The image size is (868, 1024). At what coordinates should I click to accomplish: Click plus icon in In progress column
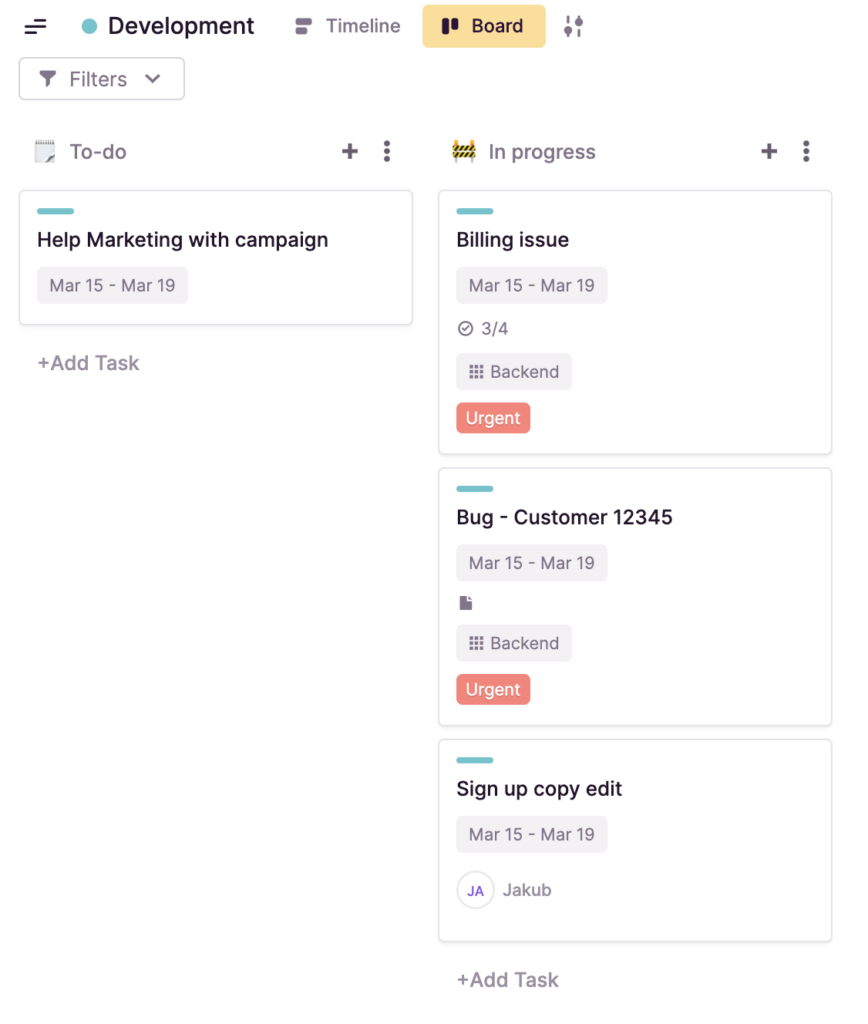coord(769,152)
